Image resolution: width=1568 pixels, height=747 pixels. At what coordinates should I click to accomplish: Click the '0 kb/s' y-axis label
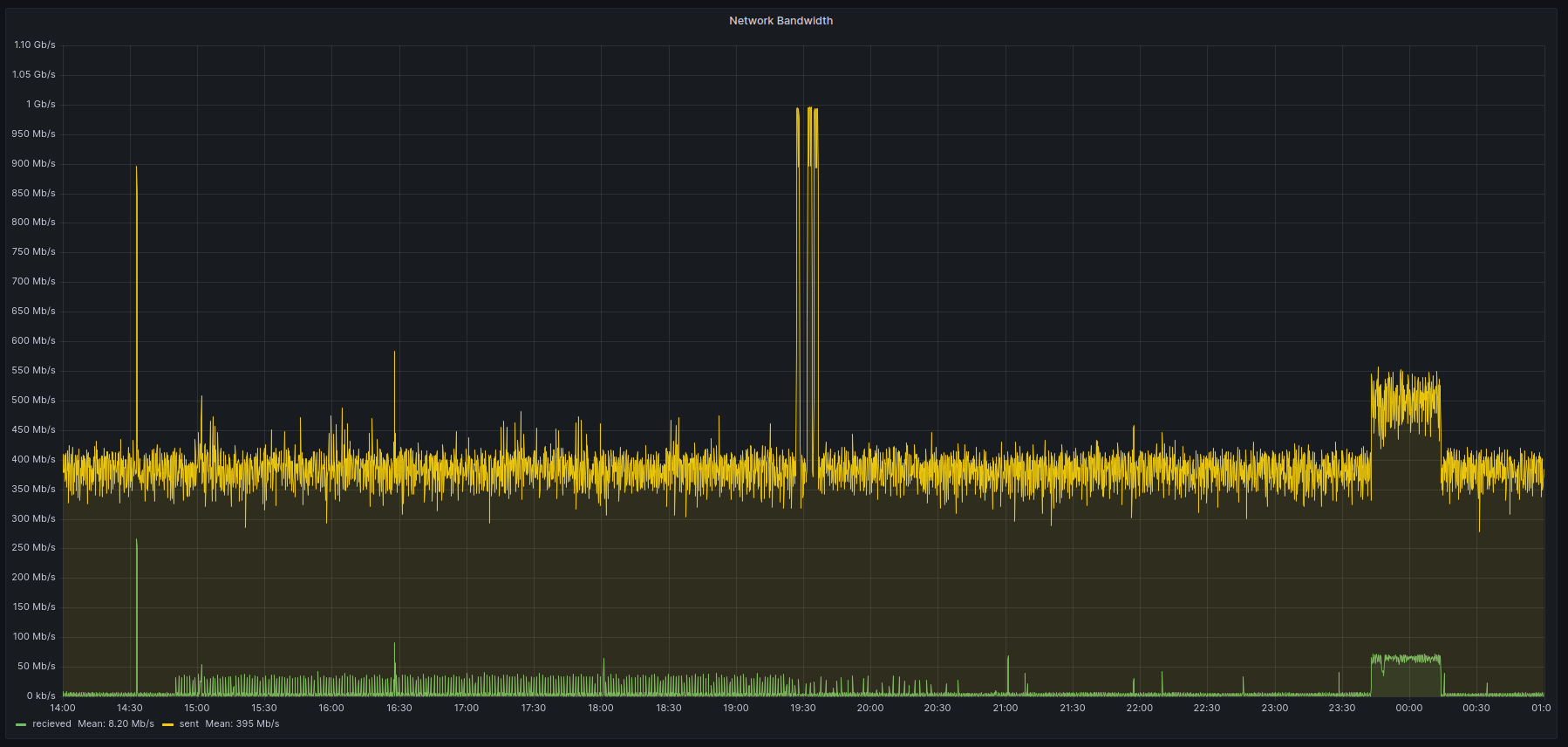tap(40, 696)
